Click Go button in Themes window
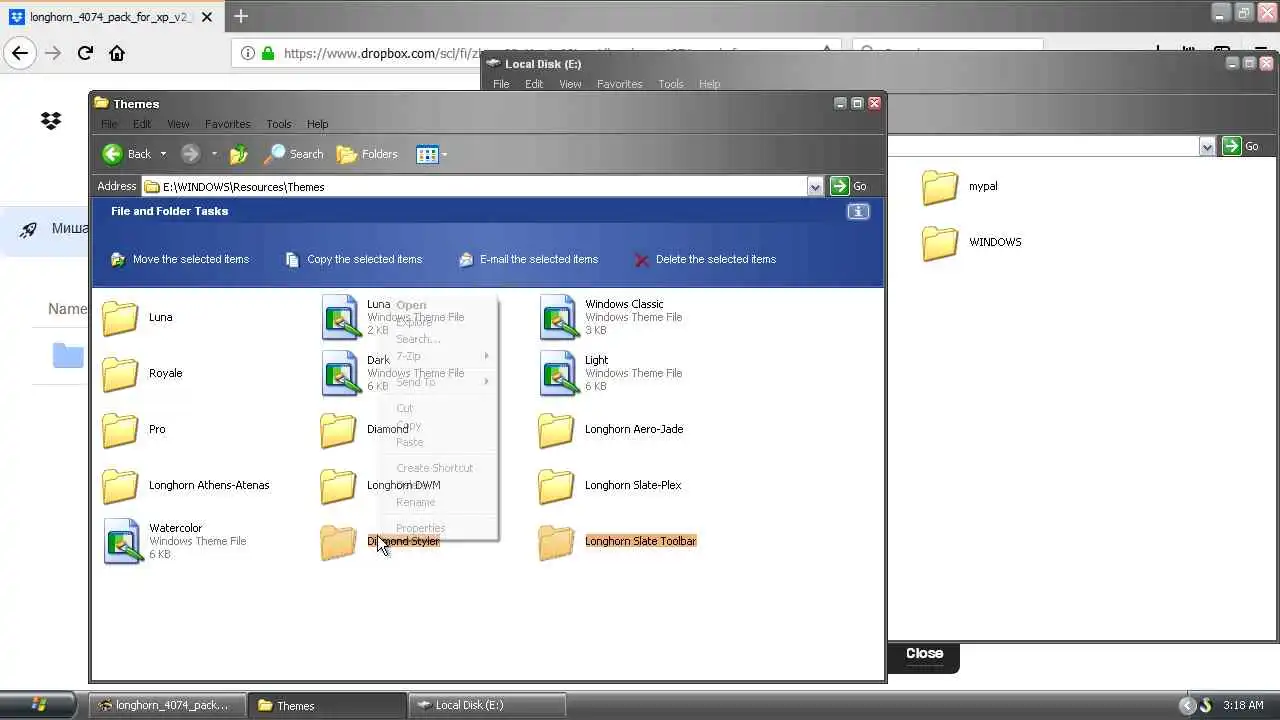Viewport: 1280px width, 720px height. pyautogui.click(x=848, y=186)
